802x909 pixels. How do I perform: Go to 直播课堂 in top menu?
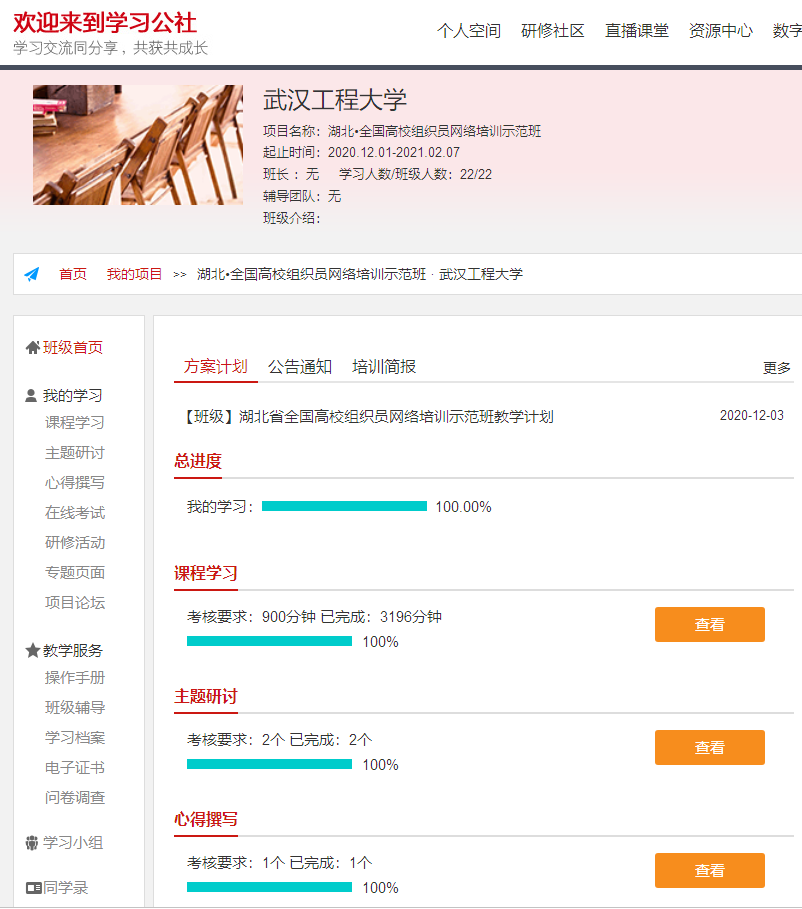637,31
